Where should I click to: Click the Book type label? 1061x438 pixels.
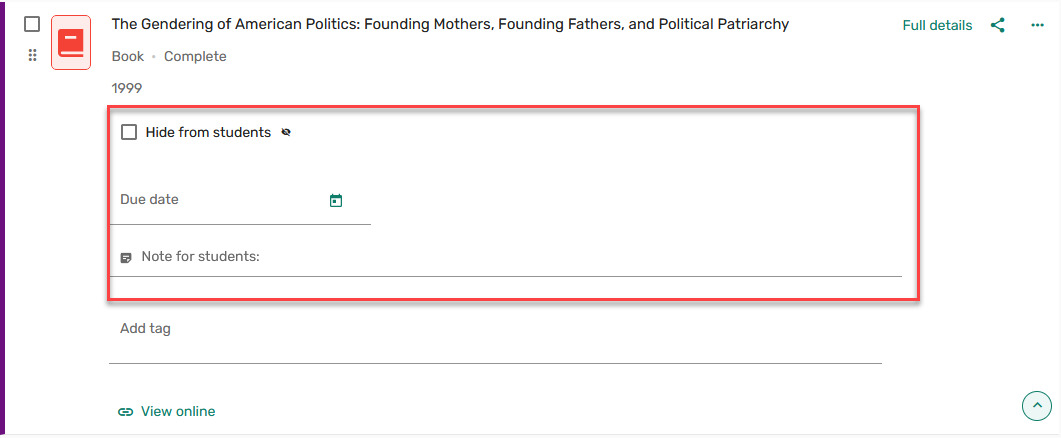(x=128, y=57)
